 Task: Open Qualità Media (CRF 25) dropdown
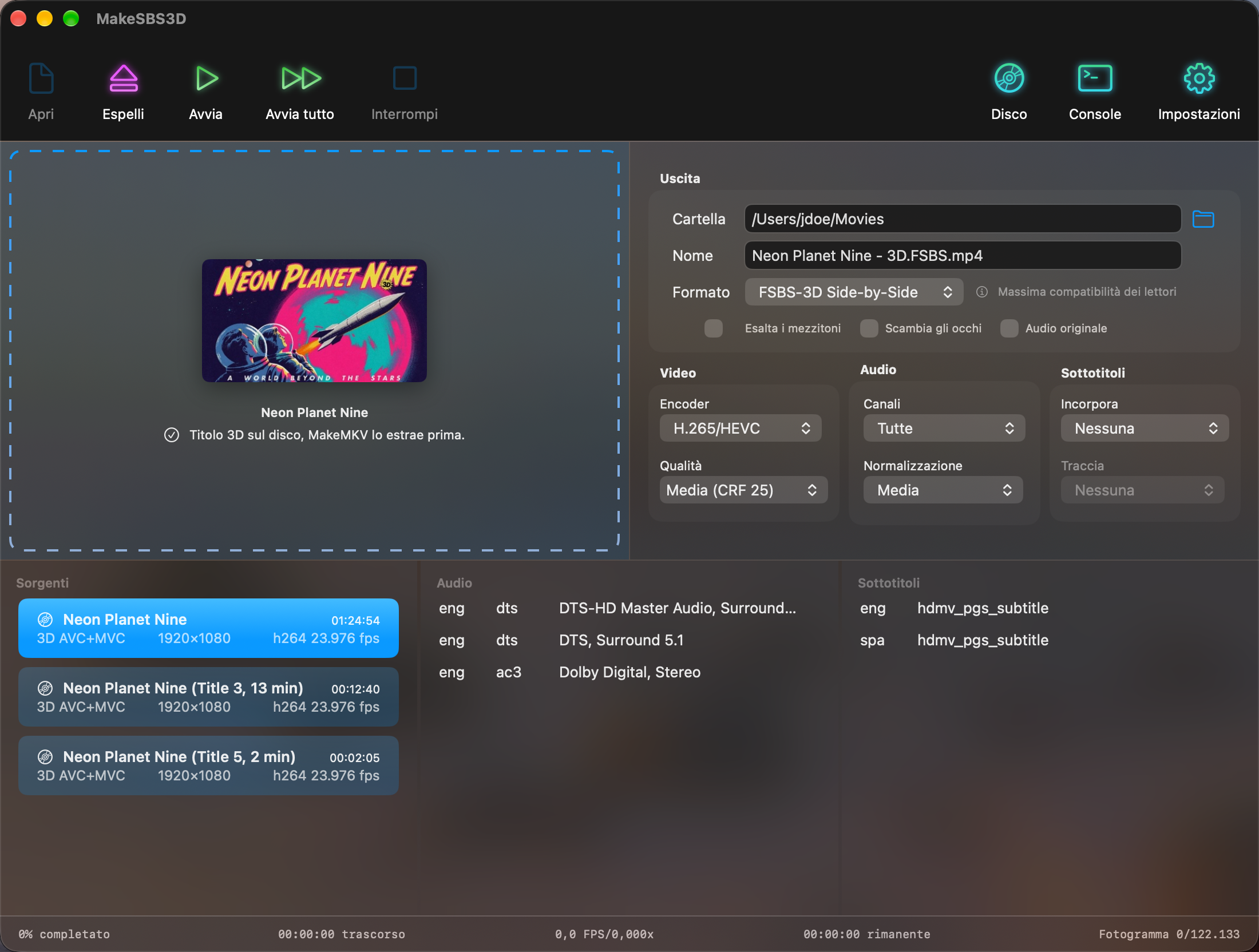point(743,490)
